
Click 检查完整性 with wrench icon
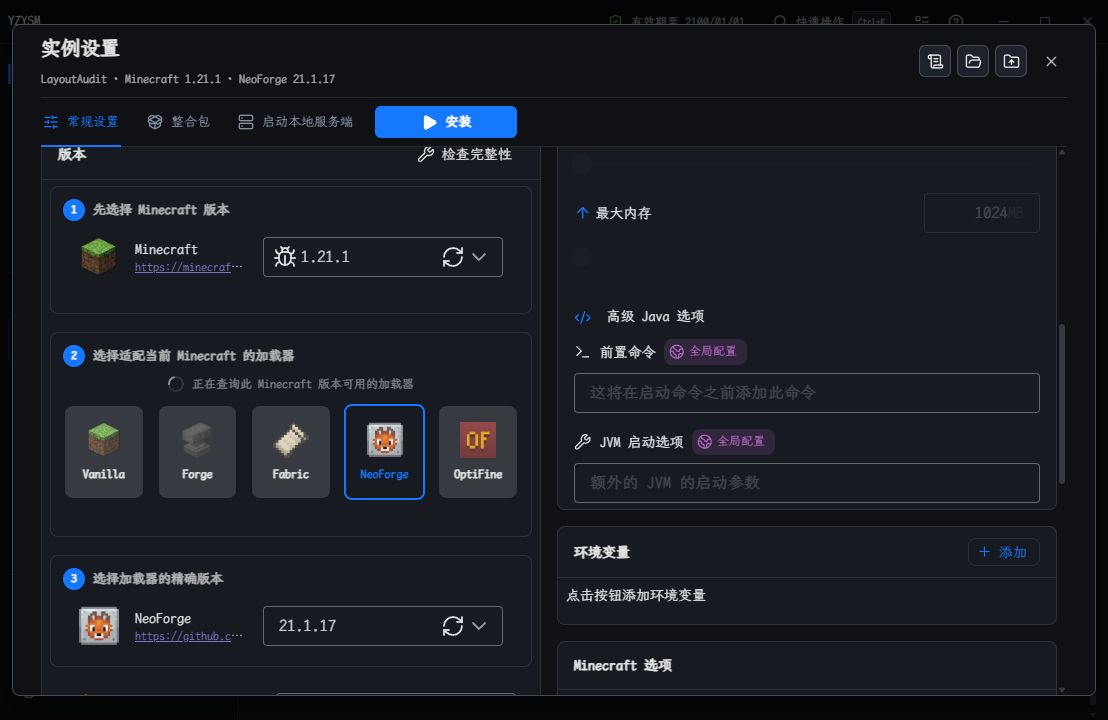click(464, 154)
